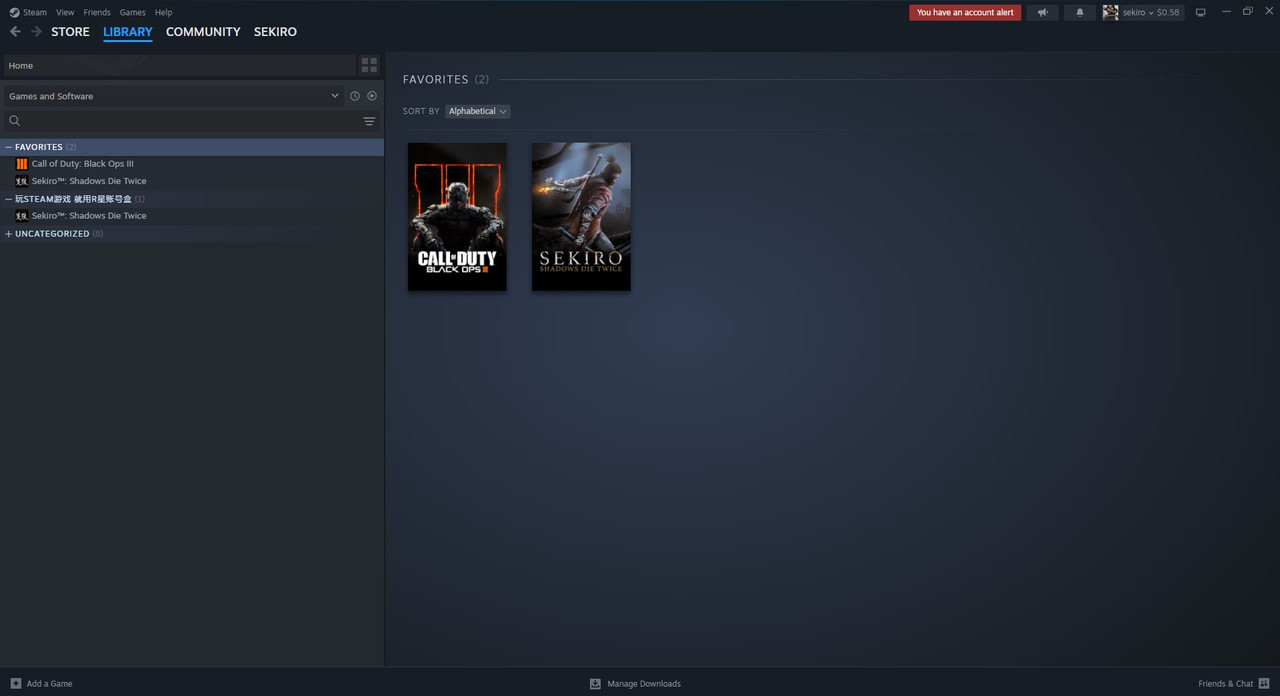Click the Friends & Chat icon
Screen dimensions: 1280x696
coord(1264,684)
